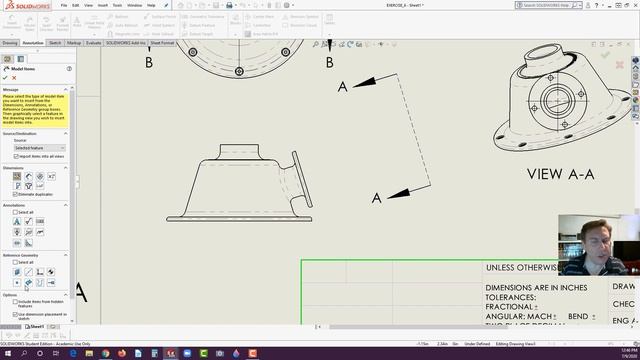The image size is (640, 360).
Task: Select the Hole Wizard Profiles icon
Action: 17,186
